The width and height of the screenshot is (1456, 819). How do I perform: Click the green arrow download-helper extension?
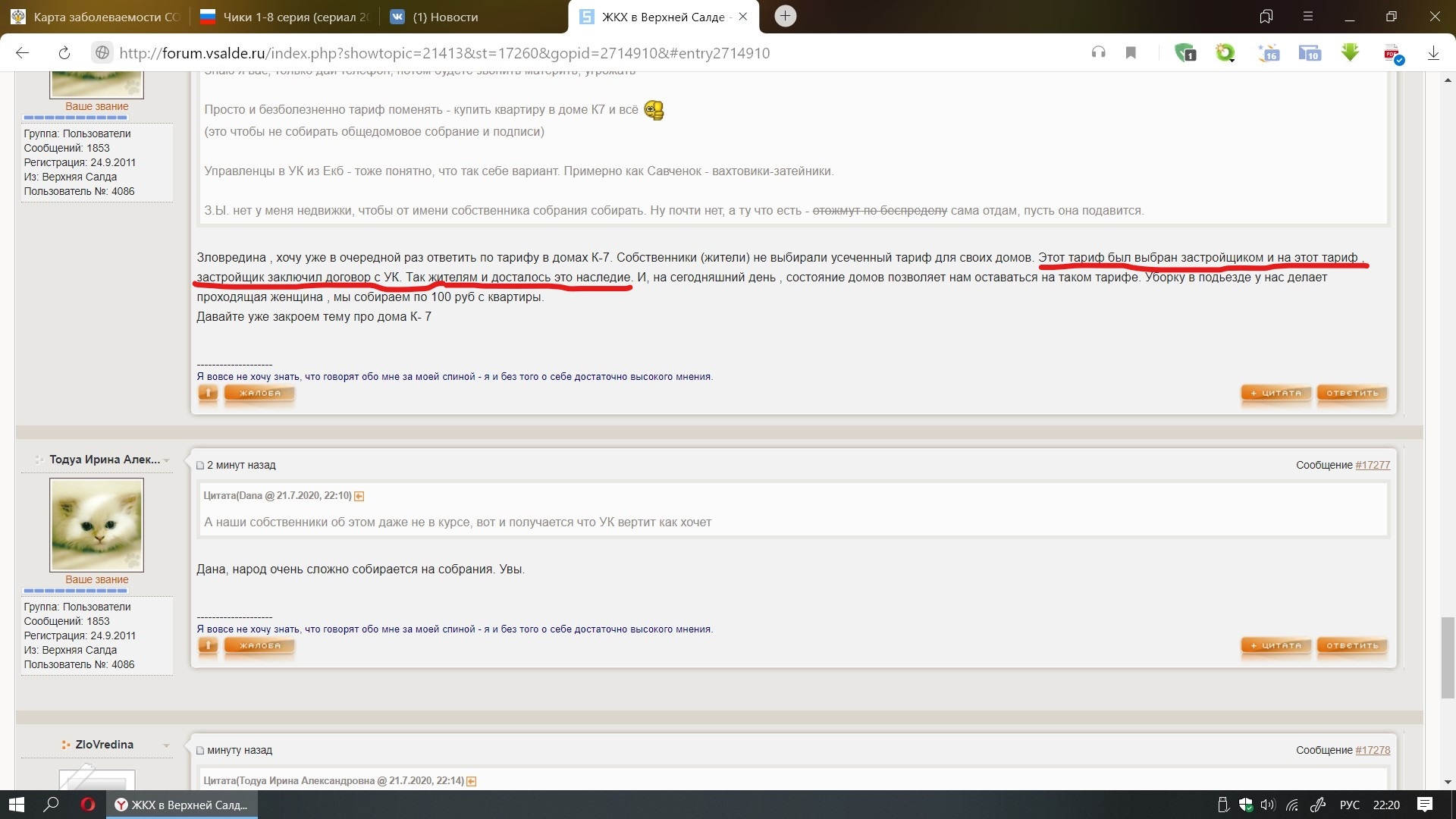(1350, 52)
